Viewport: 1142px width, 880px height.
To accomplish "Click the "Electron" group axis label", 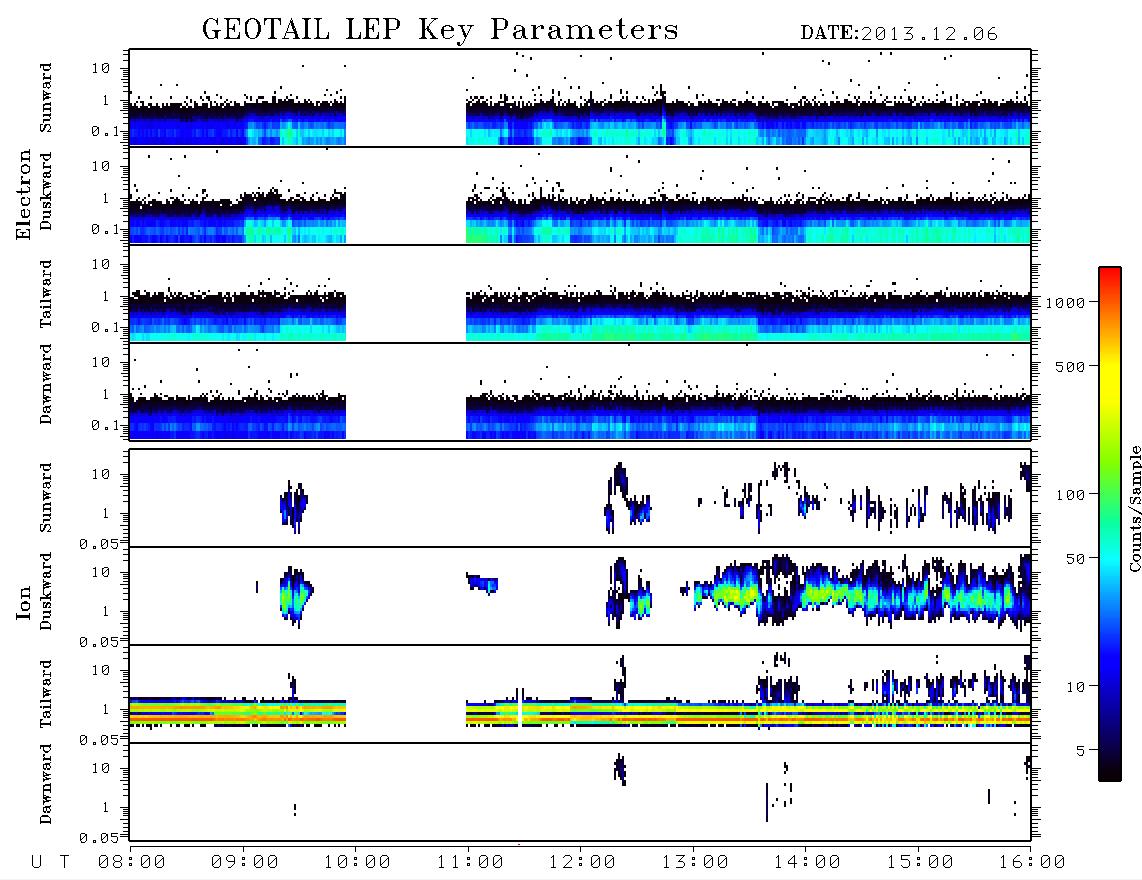I will (x=24, y=194).
